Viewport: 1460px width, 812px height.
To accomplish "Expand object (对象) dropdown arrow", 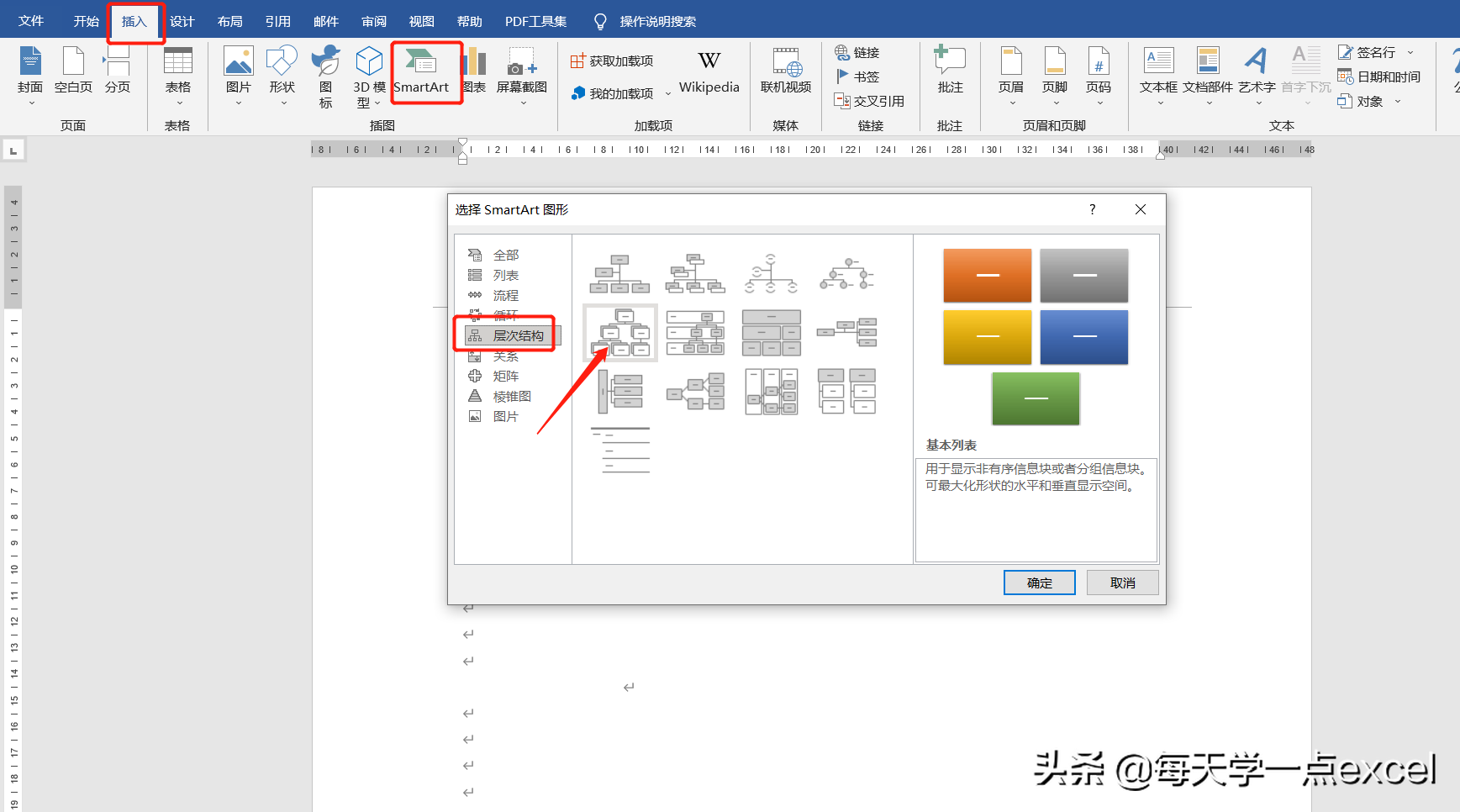I will click(1398, 101).
